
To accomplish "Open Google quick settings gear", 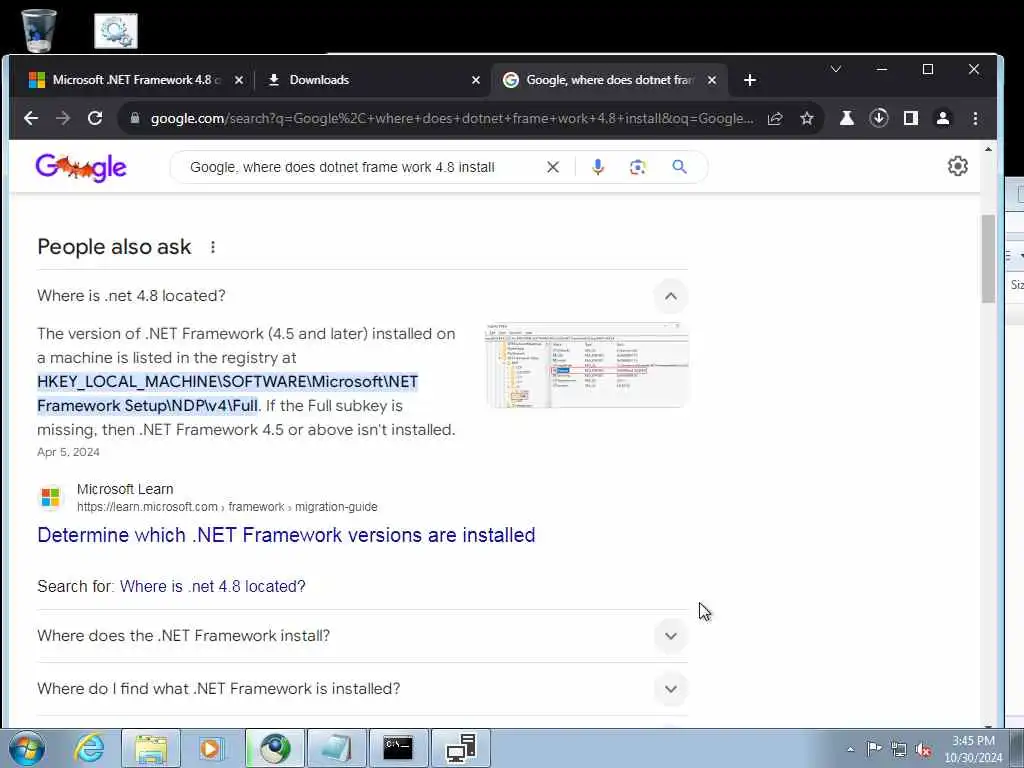I will pyautogui.click(x=958, y=166).
